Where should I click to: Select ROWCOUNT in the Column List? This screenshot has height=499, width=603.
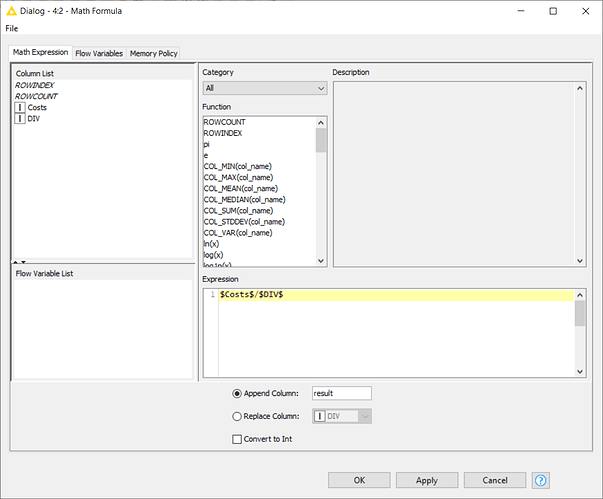[36, 96]
